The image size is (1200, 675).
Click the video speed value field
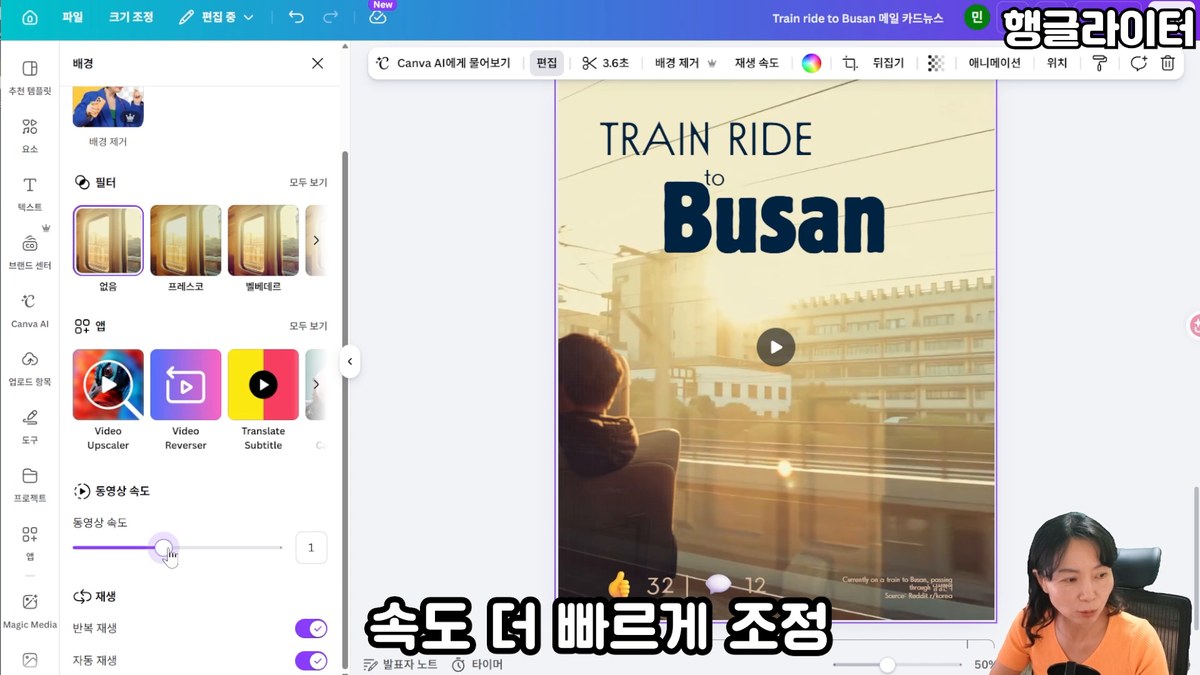(311, 547)
